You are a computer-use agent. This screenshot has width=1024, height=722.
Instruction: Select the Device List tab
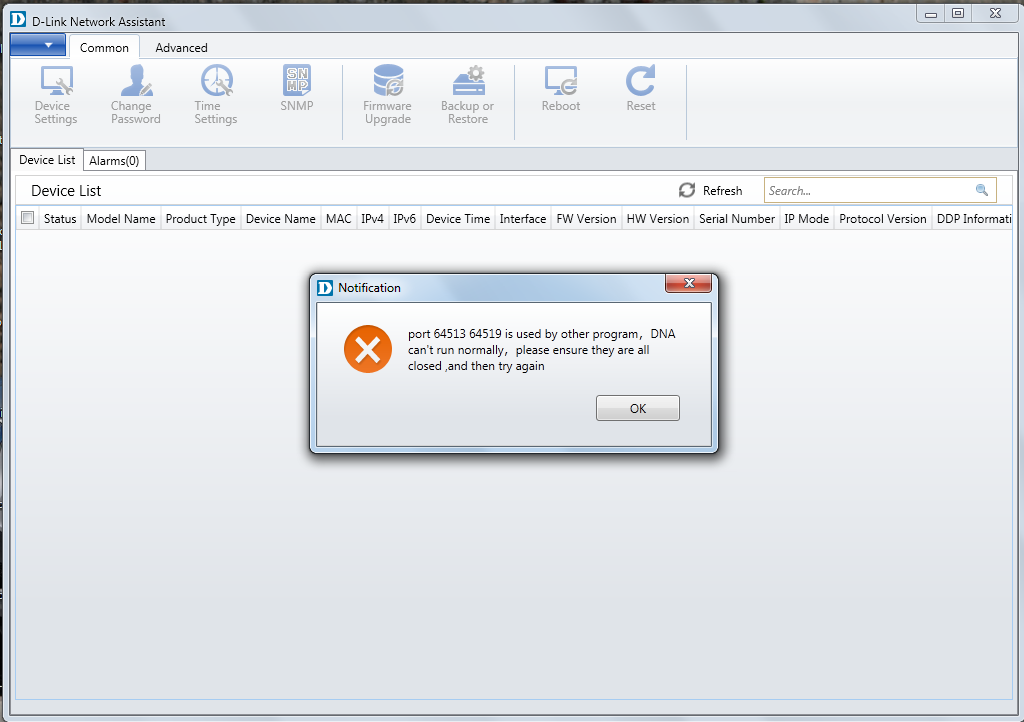pos(47,160)
